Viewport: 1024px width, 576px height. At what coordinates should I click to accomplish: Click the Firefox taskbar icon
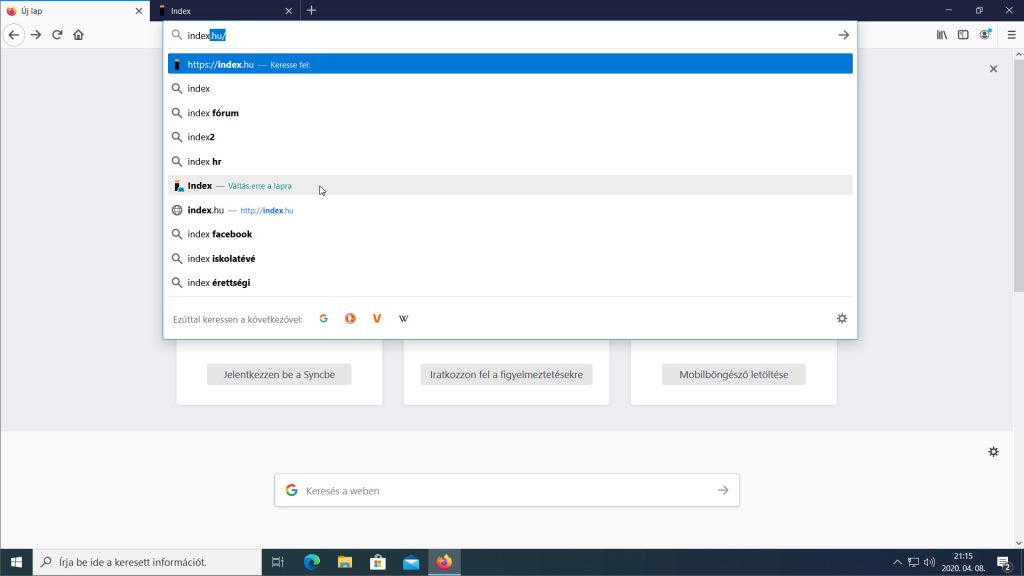pos(444,562)
